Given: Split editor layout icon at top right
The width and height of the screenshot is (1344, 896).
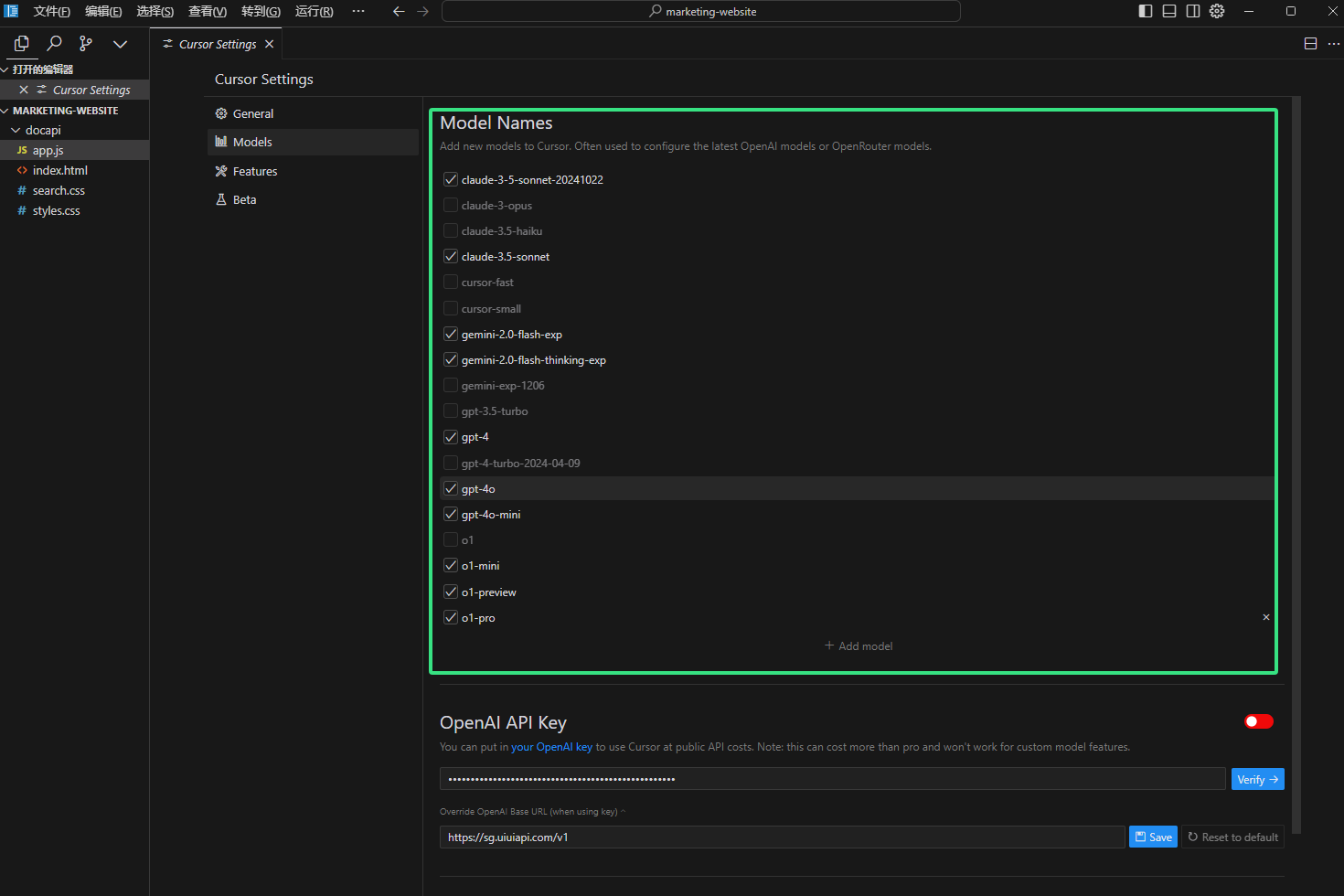Looking at the screenshot, I should pos(1310,44).
